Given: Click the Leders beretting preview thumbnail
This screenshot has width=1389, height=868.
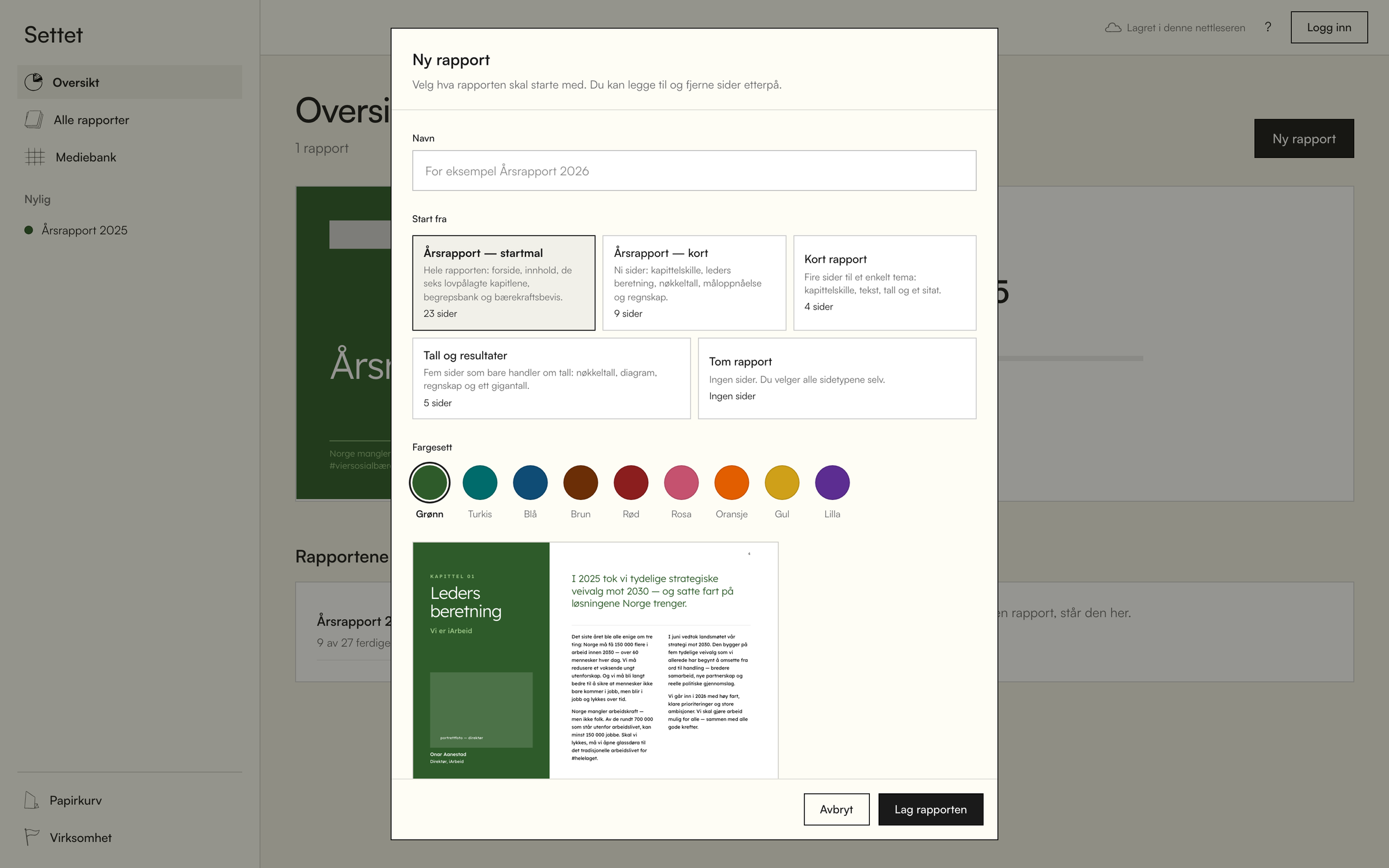Looking at the screenshot, I should [595, 660].
